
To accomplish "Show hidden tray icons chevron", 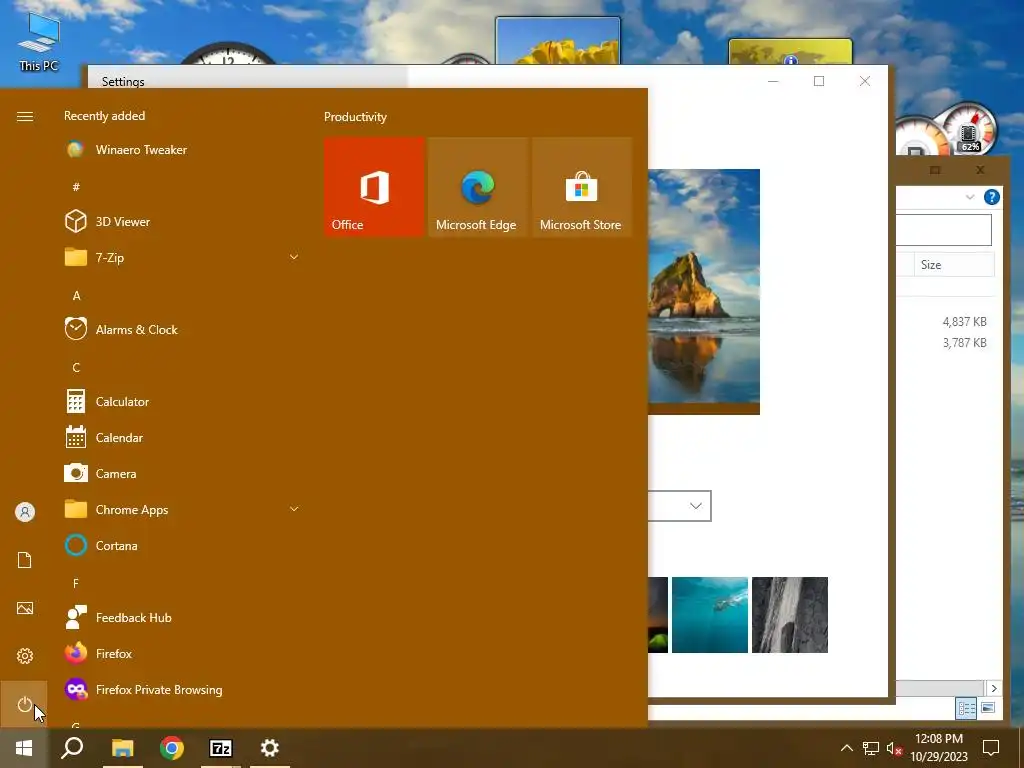I will (846, 748).
